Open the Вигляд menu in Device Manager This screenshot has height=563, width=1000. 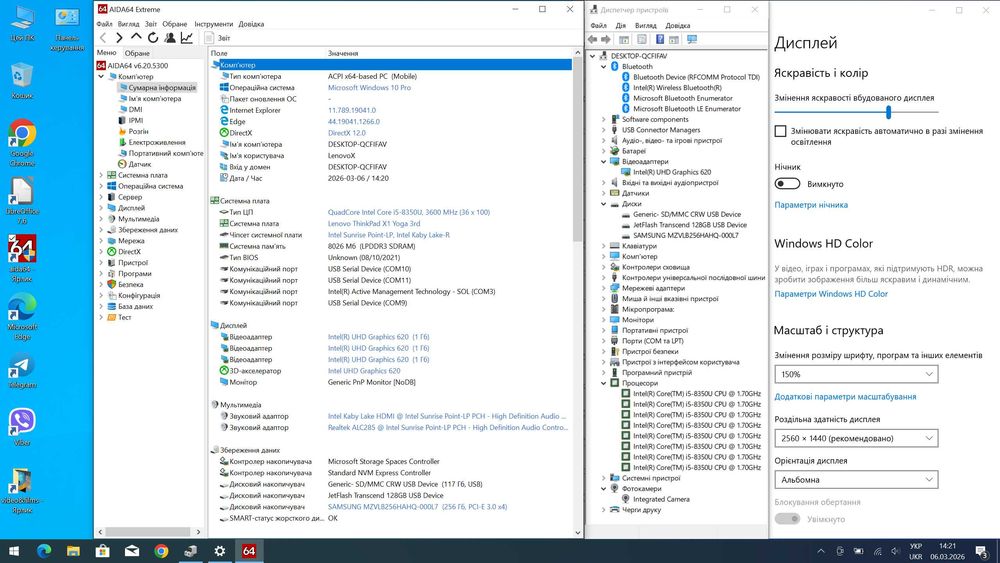(x=645, y=26)
